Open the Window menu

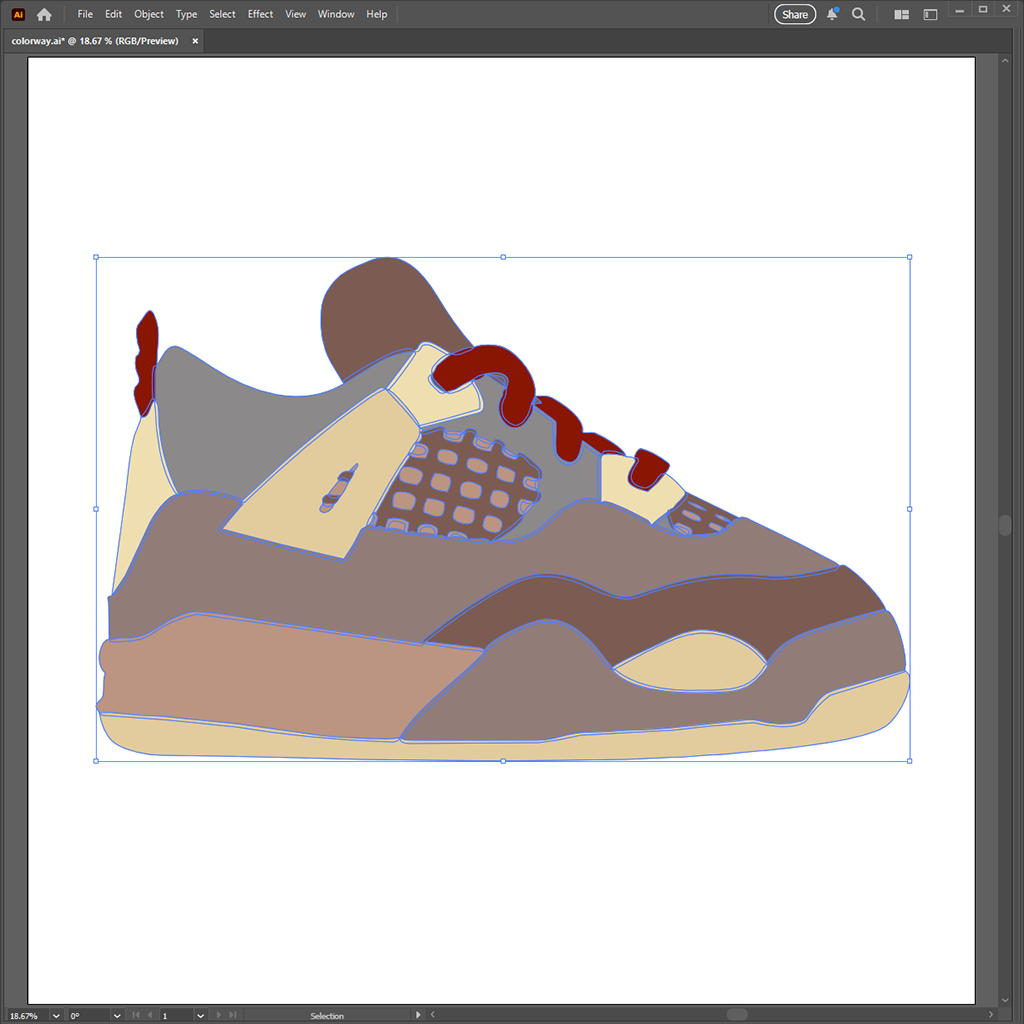(x=335, y=14)
